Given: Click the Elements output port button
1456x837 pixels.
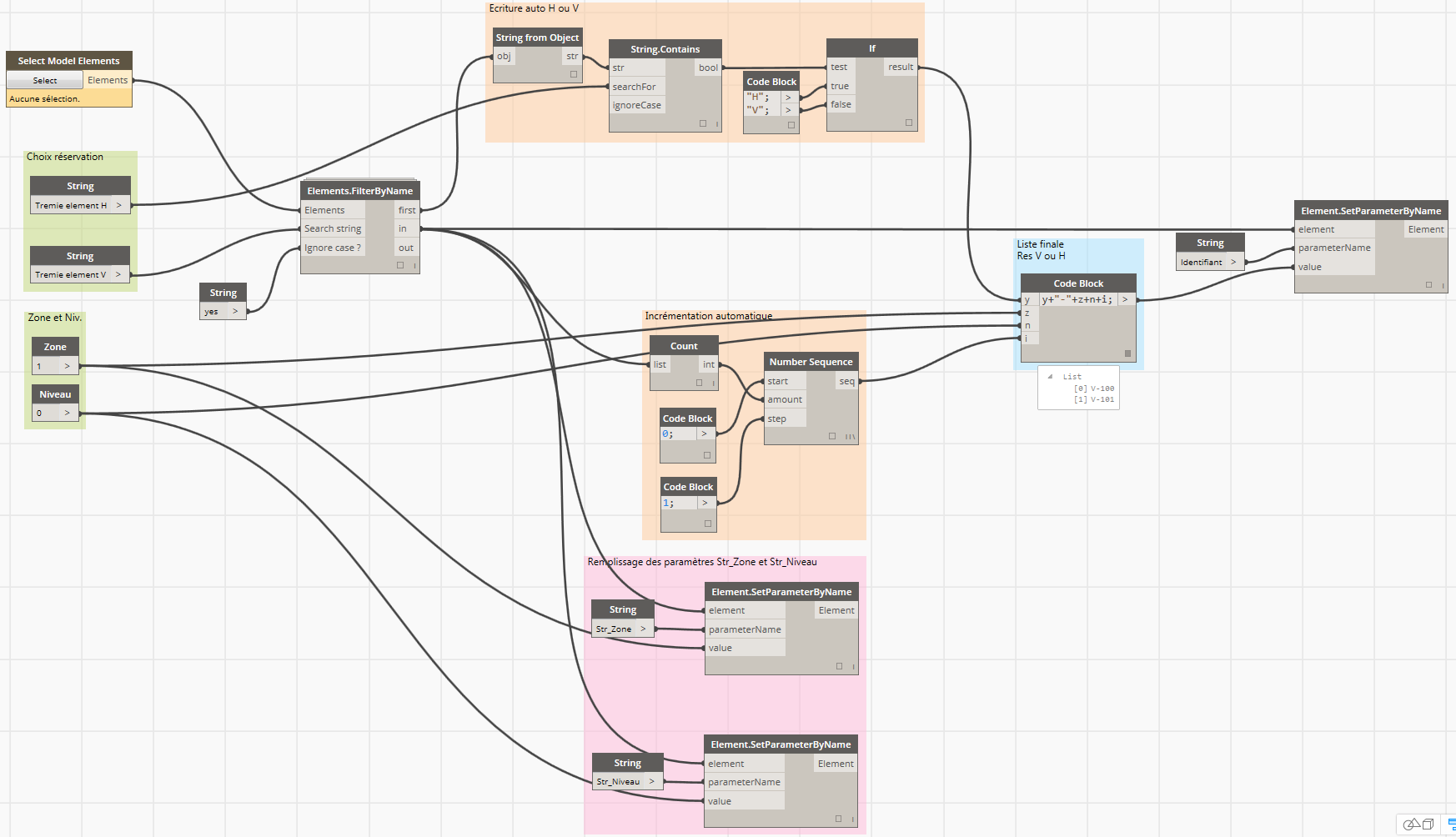Looking at the screenshot, I should 108,80.
